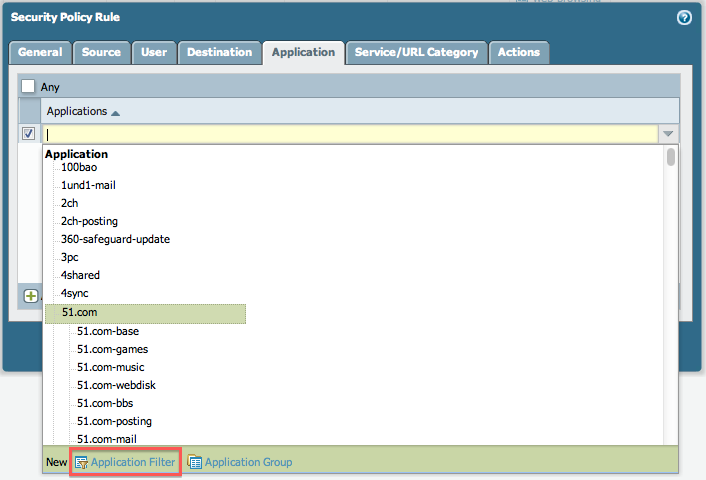The height and width of the screenshot is (480, 706).
Task: Click the Application Filter icon
Action: click(x=81, y=462)
